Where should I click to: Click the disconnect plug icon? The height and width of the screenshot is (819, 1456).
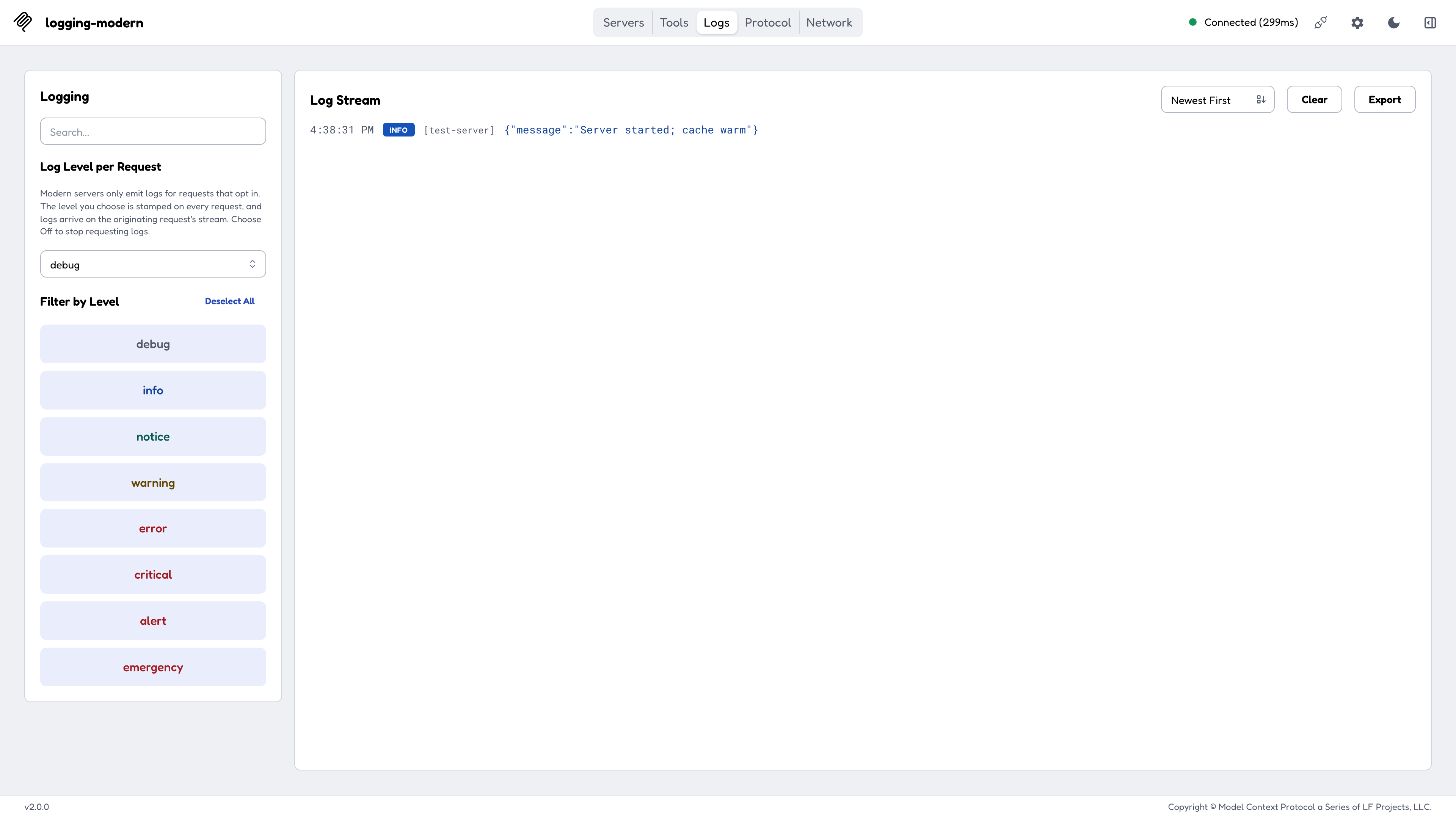coord(1321,23)
